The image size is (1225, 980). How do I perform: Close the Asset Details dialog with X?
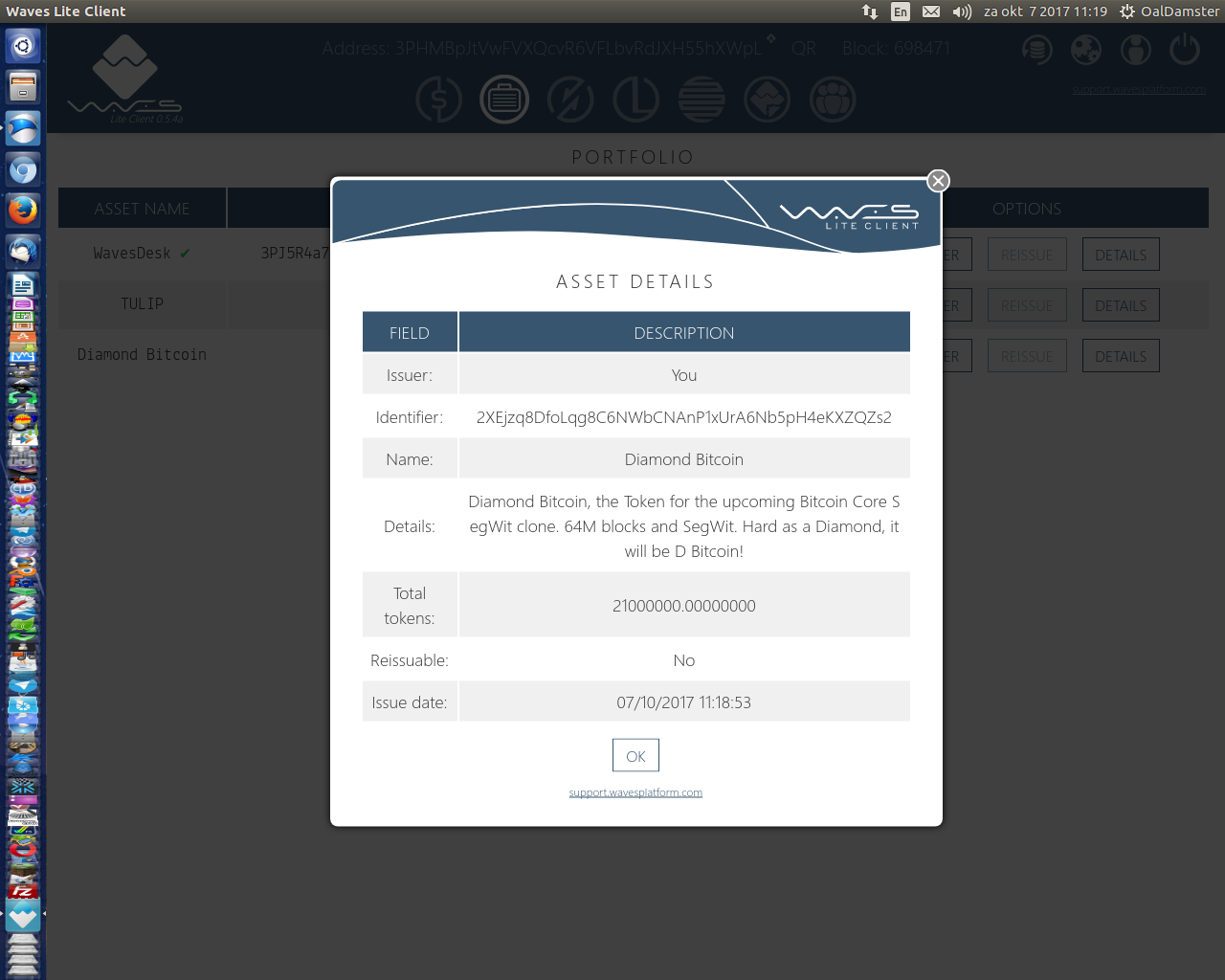(938, 181)
